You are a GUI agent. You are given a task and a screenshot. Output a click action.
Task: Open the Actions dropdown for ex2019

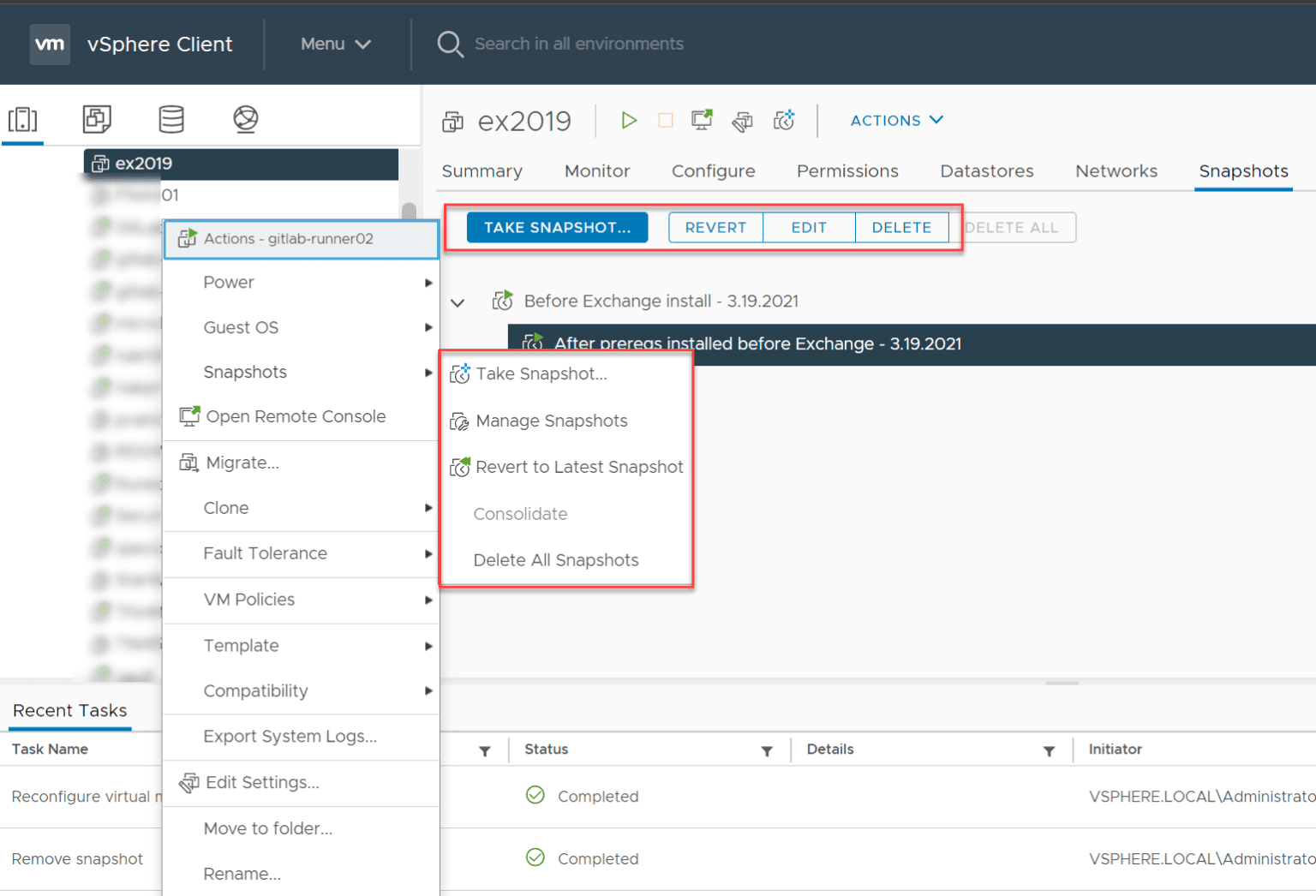point(895,120)
